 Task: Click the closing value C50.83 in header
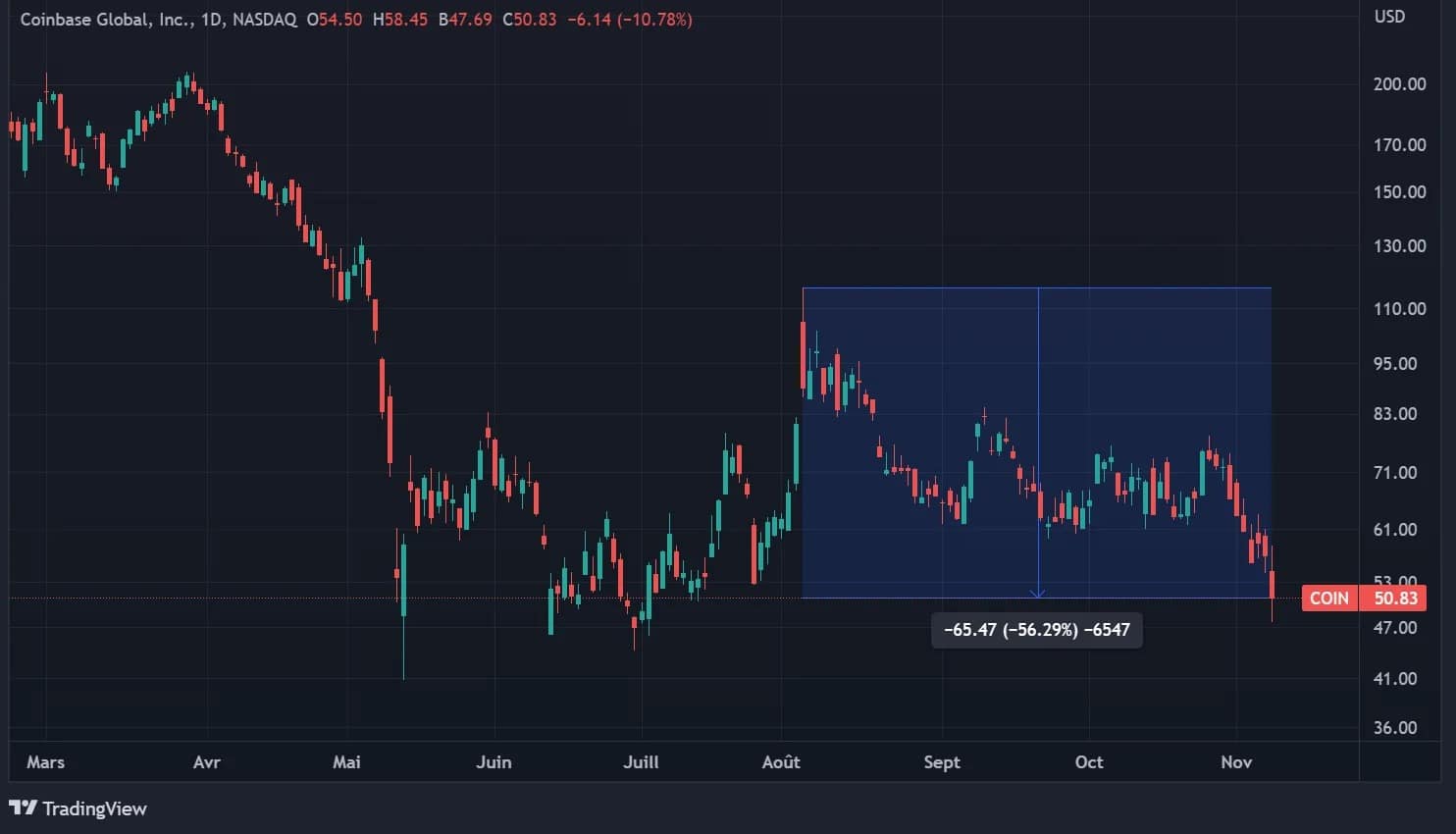(x=529, y=20)
